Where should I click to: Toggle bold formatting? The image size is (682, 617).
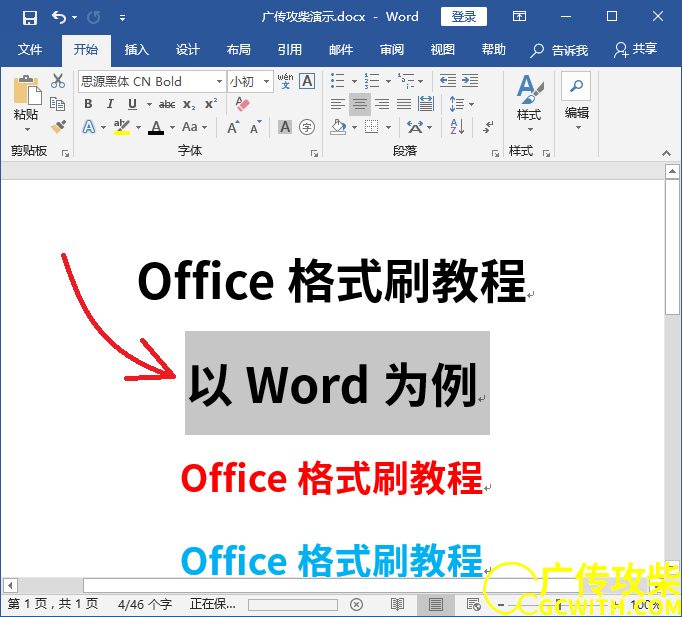click(88, 104)
